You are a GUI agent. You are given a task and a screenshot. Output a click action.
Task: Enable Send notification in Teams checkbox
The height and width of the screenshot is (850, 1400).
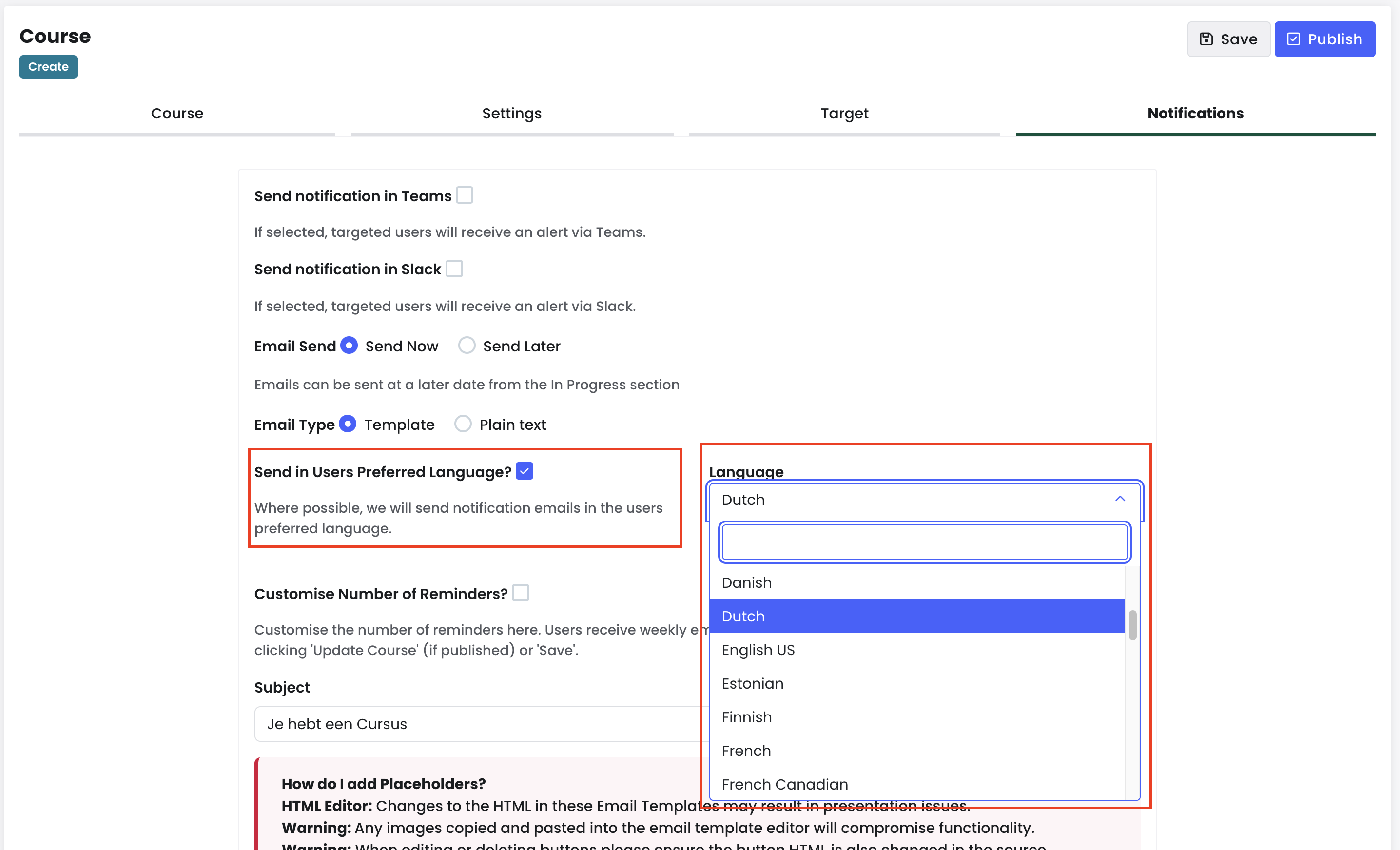464,195
